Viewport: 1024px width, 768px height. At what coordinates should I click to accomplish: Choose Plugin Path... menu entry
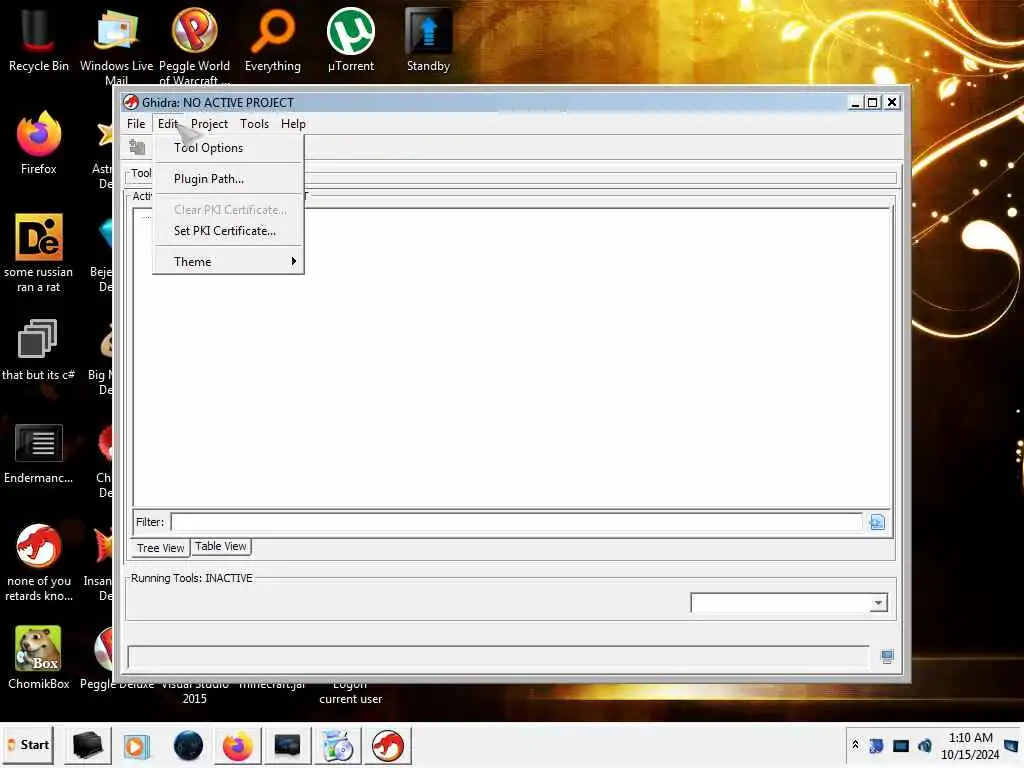coord(228,179)
